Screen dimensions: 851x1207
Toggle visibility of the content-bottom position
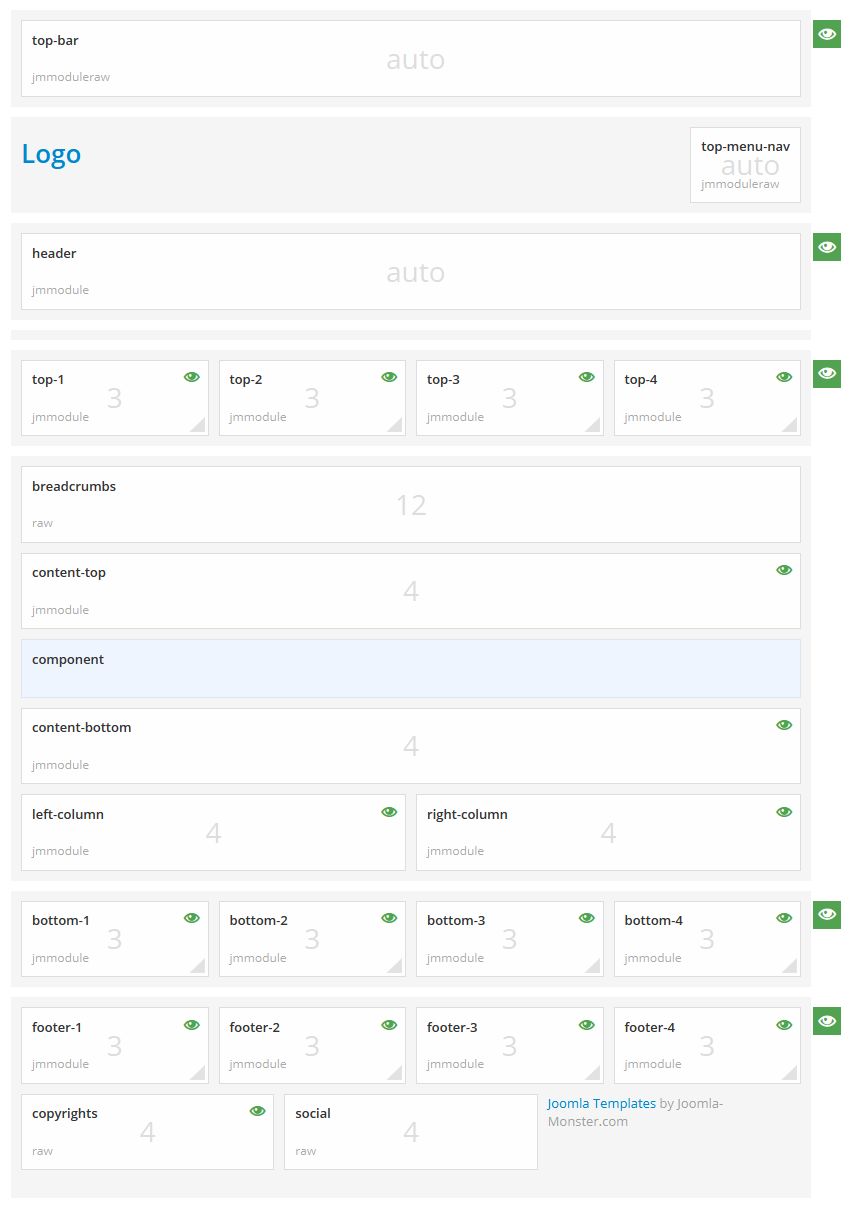click(784, 724)
